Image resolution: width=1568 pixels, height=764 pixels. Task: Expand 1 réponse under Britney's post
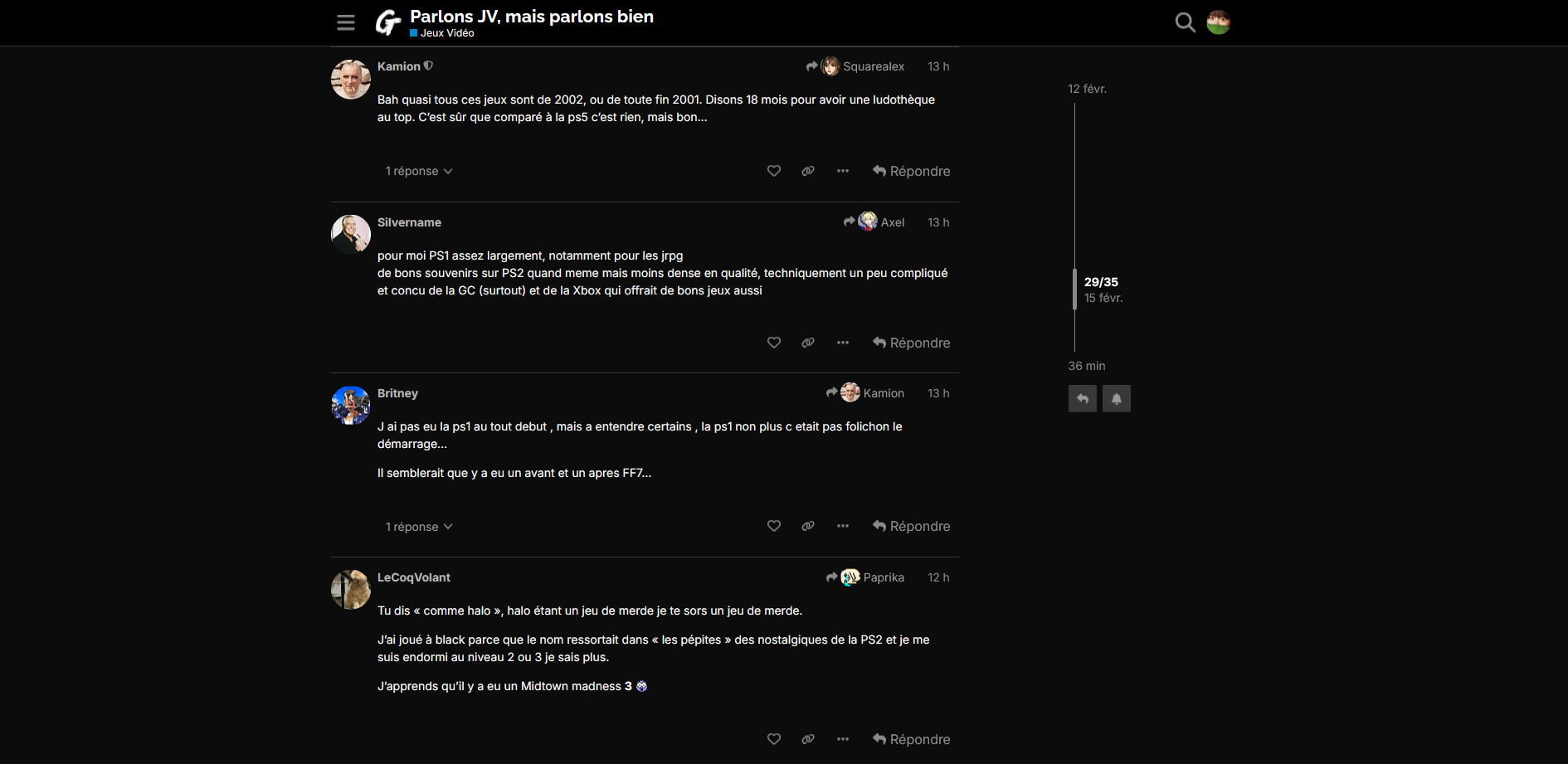point(419,527)
